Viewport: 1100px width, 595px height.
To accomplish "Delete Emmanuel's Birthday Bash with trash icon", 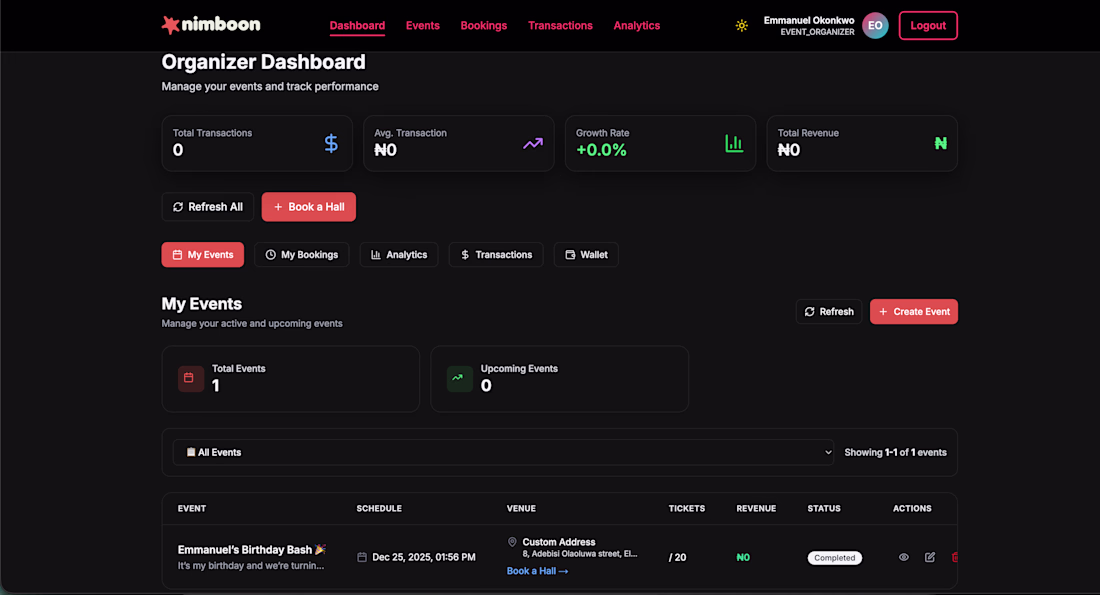I will coord(955,557).
